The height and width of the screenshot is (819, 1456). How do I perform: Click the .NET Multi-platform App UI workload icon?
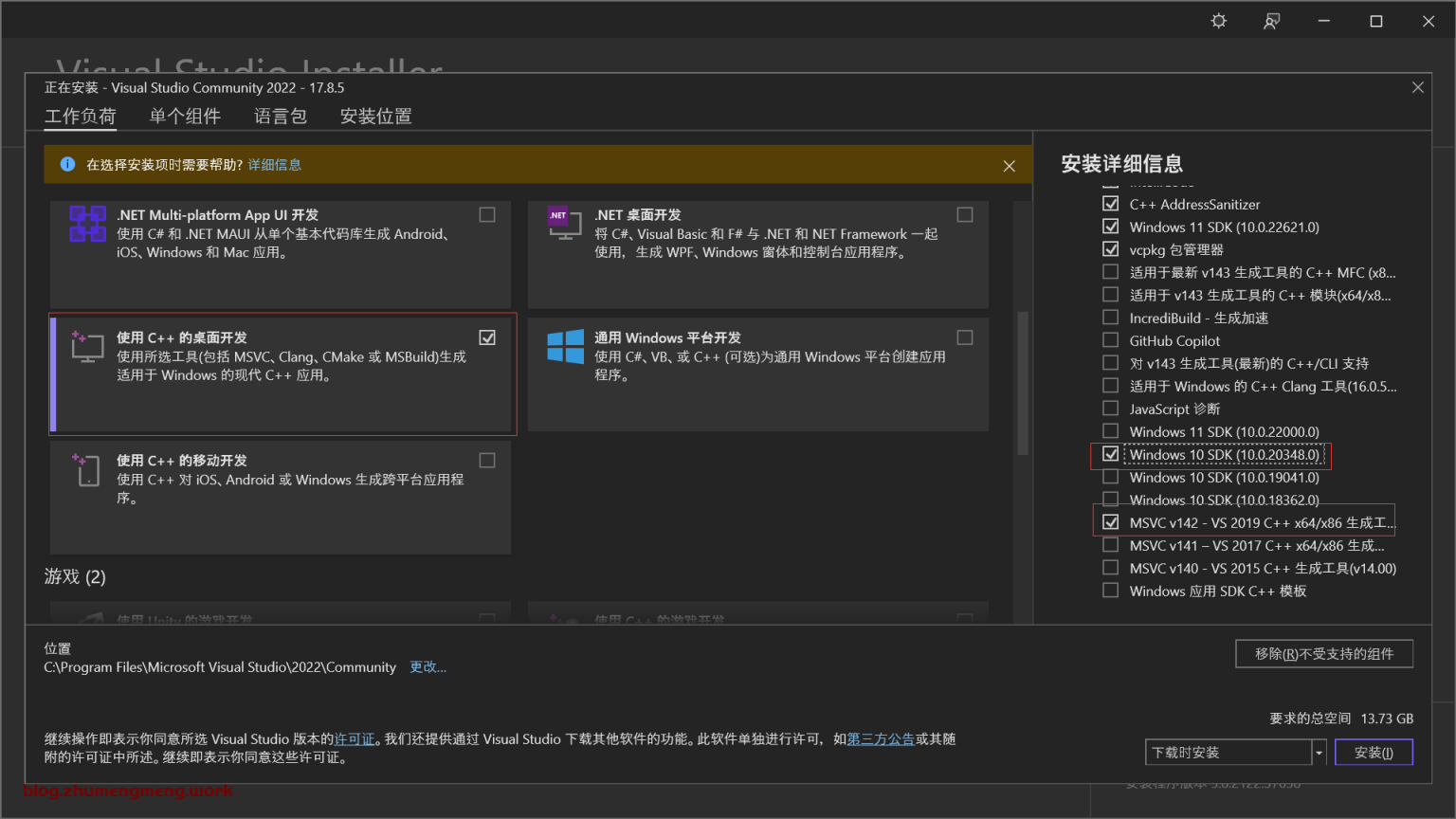(87, 225)
